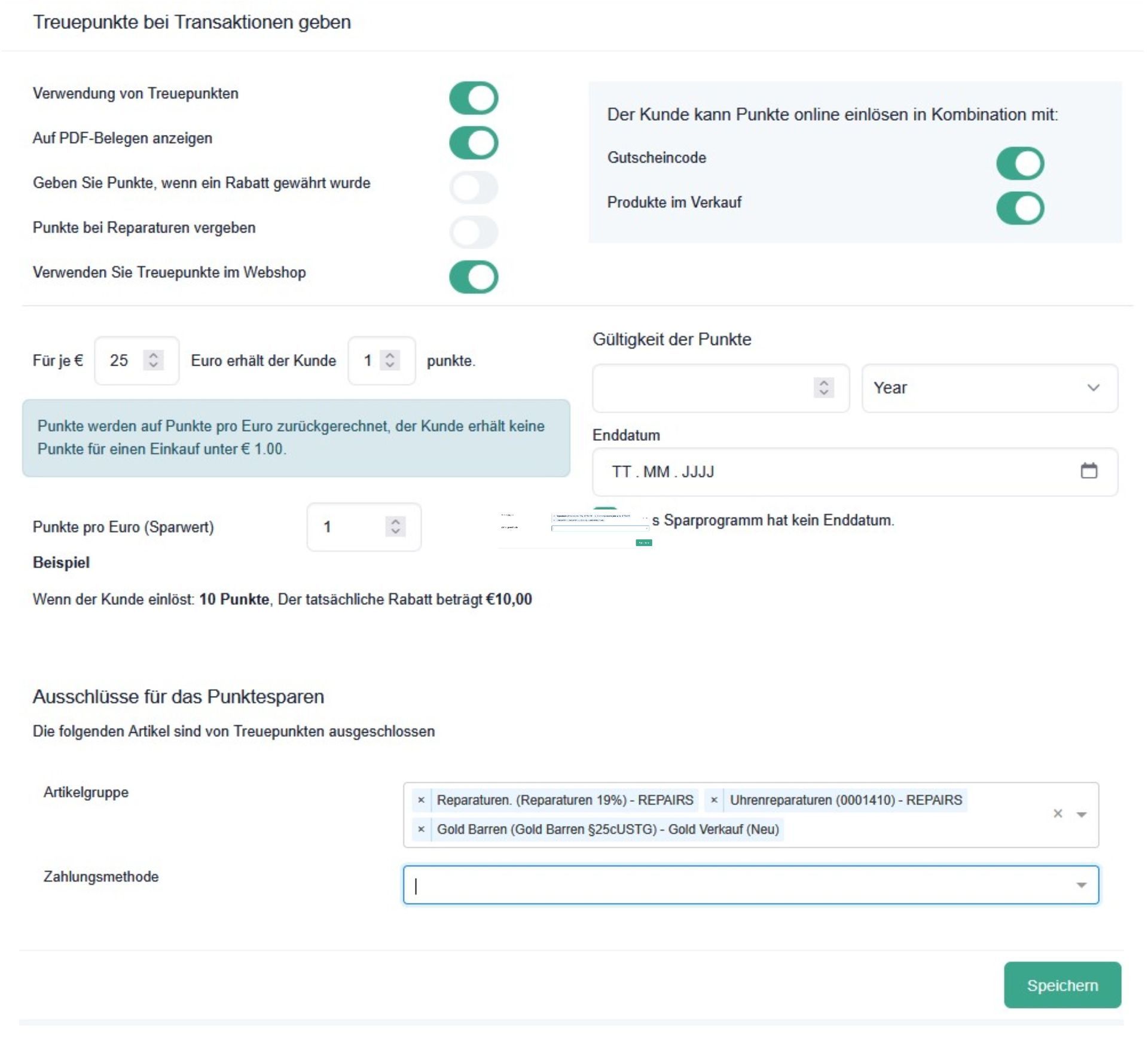Click the Zahlungsmethode input field
This screenshot has height=1055, width=1148.
751,885
